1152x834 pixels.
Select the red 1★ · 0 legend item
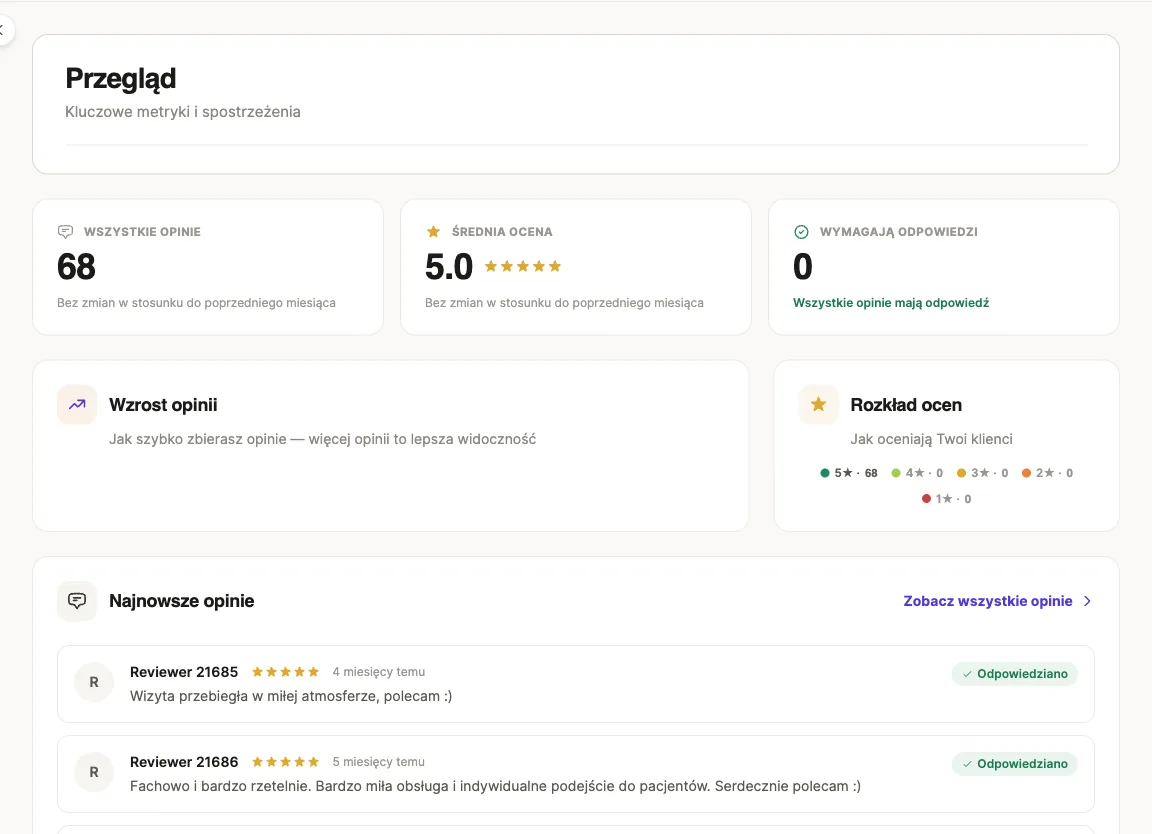pyautogui.click(x=946, y=499)
